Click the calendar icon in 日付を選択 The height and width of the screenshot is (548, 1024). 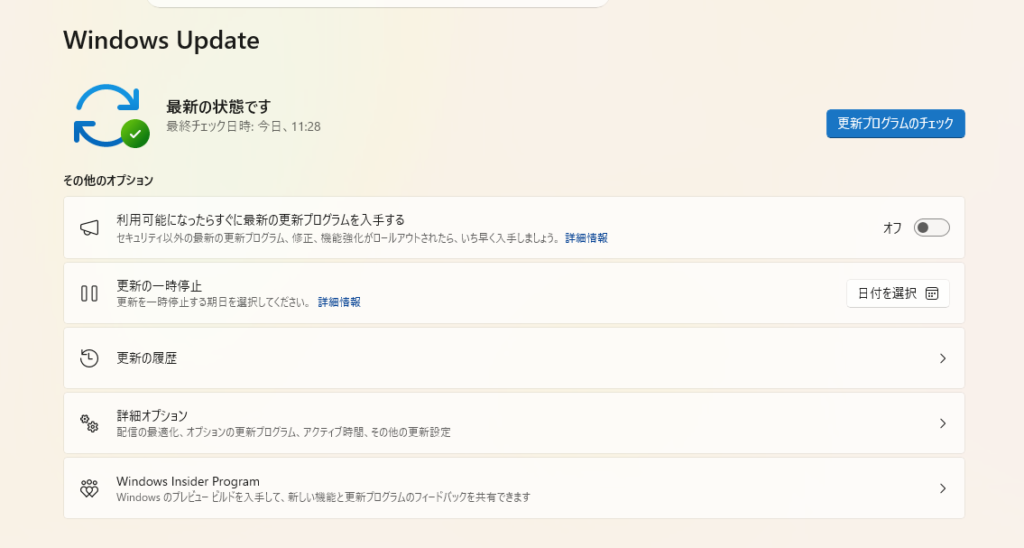(x=932, y=293)
